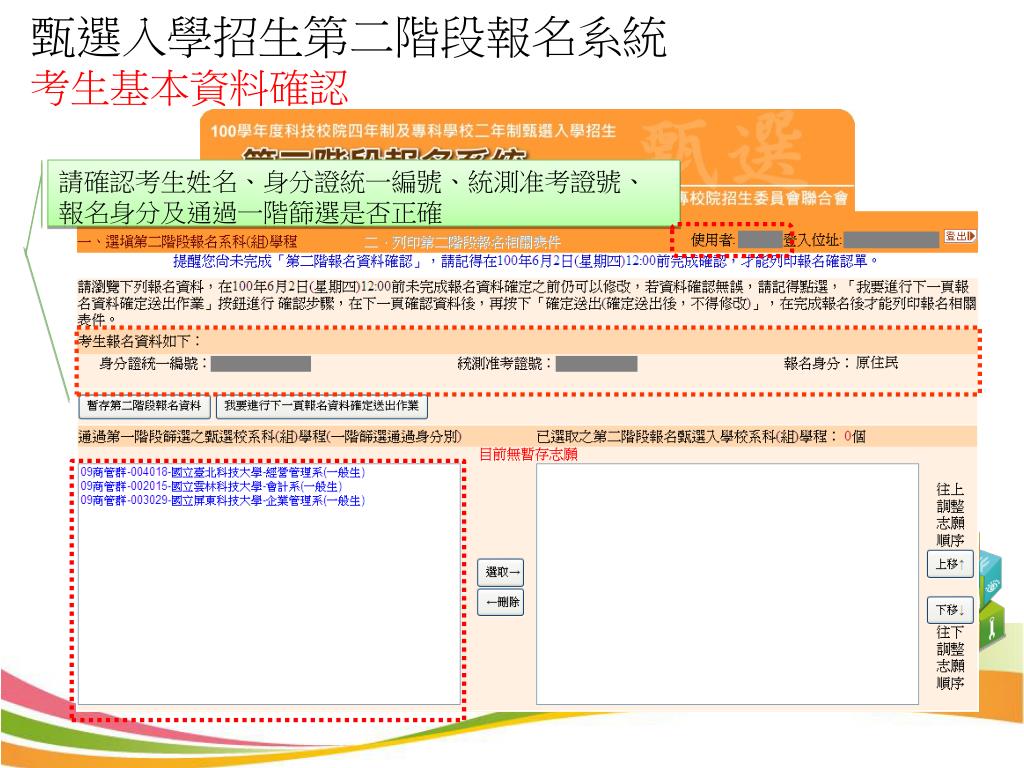Click the 上移↑ button
The height and width of the screenshot is (768, 1024).
coord(950,564)
